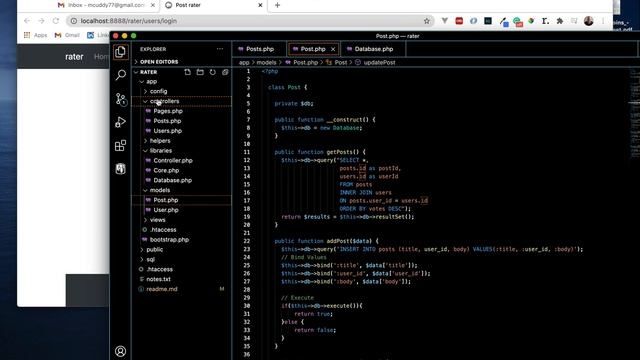640x360 pixels.
Task: Click the red extension icon in Chrome toolbar
Action: click(x=459, y=21)
